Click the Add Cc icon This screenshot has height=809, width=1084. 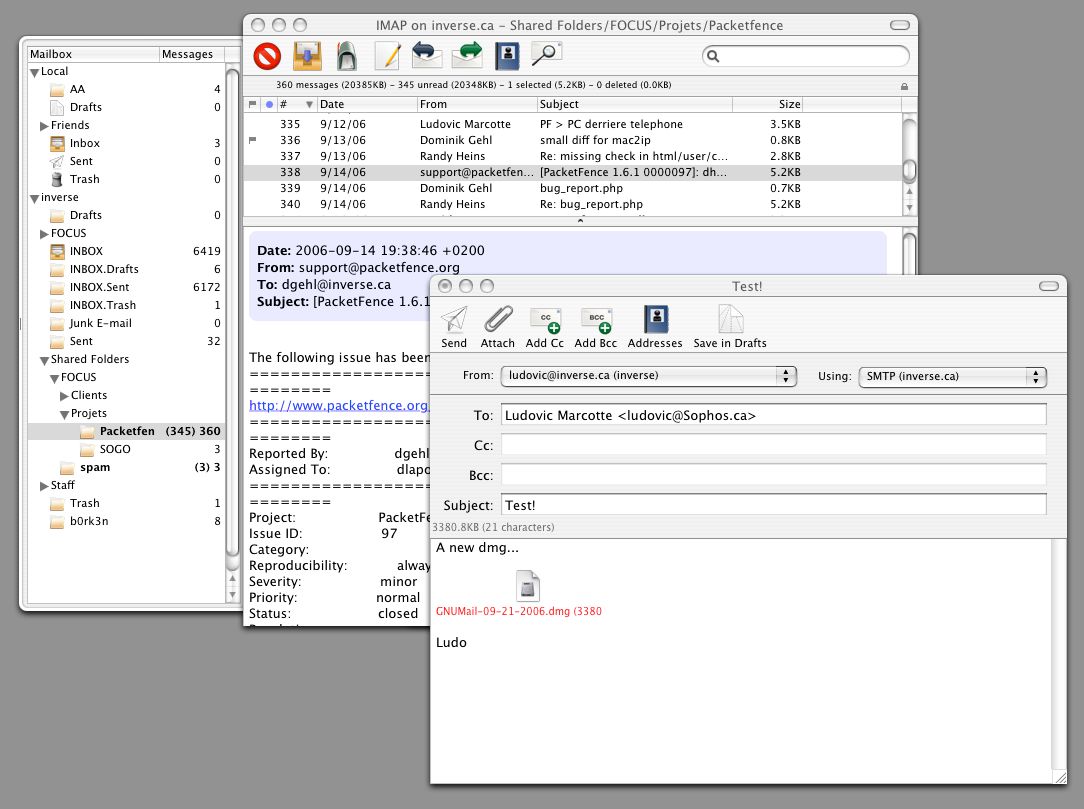[x=545, y=321]
